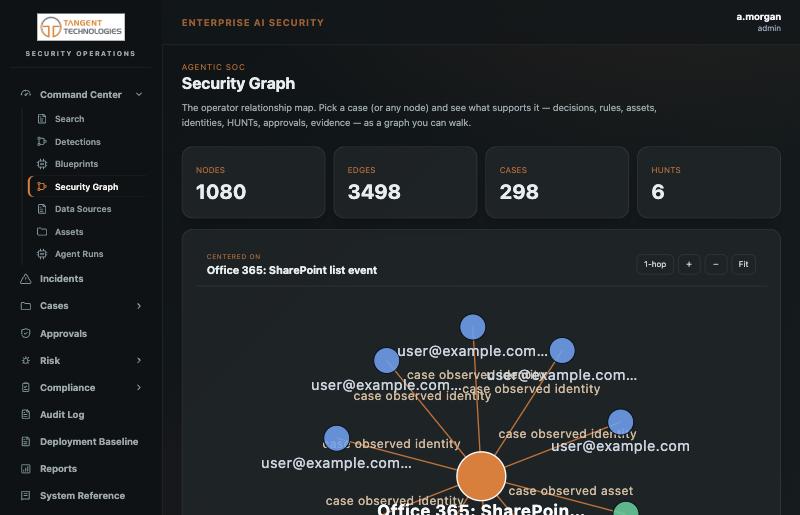Select Security Graph in the sidebar

click(x=86, y=187)
